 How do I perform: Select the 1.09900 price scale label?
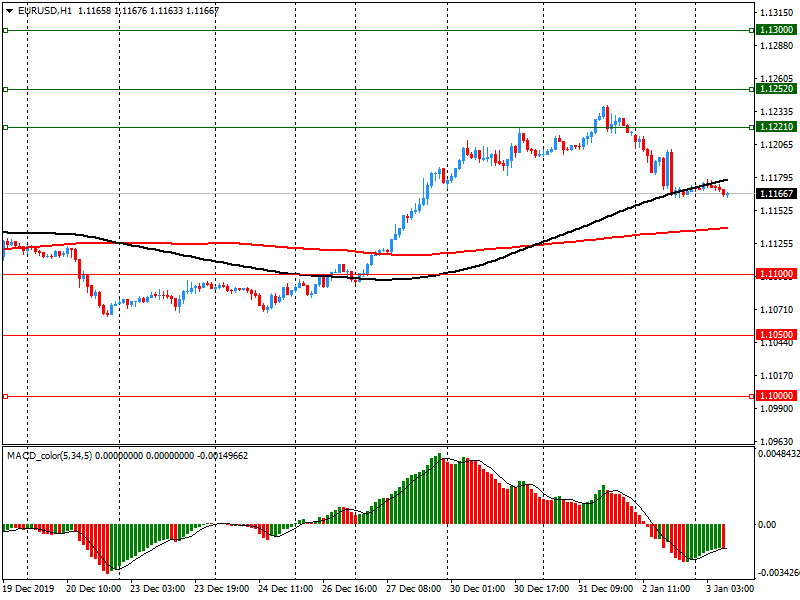coord(777,409)
